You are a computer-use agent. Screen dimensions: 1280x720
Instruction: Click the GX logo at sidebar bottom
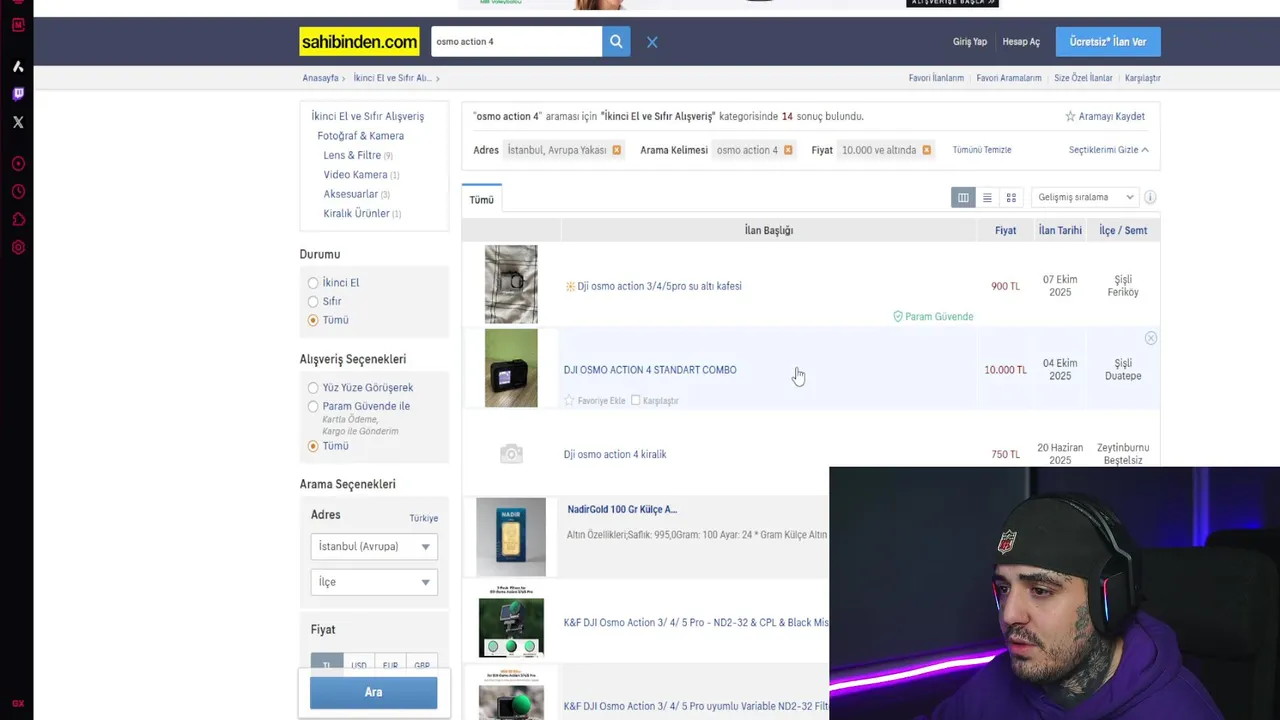[18, 704]
